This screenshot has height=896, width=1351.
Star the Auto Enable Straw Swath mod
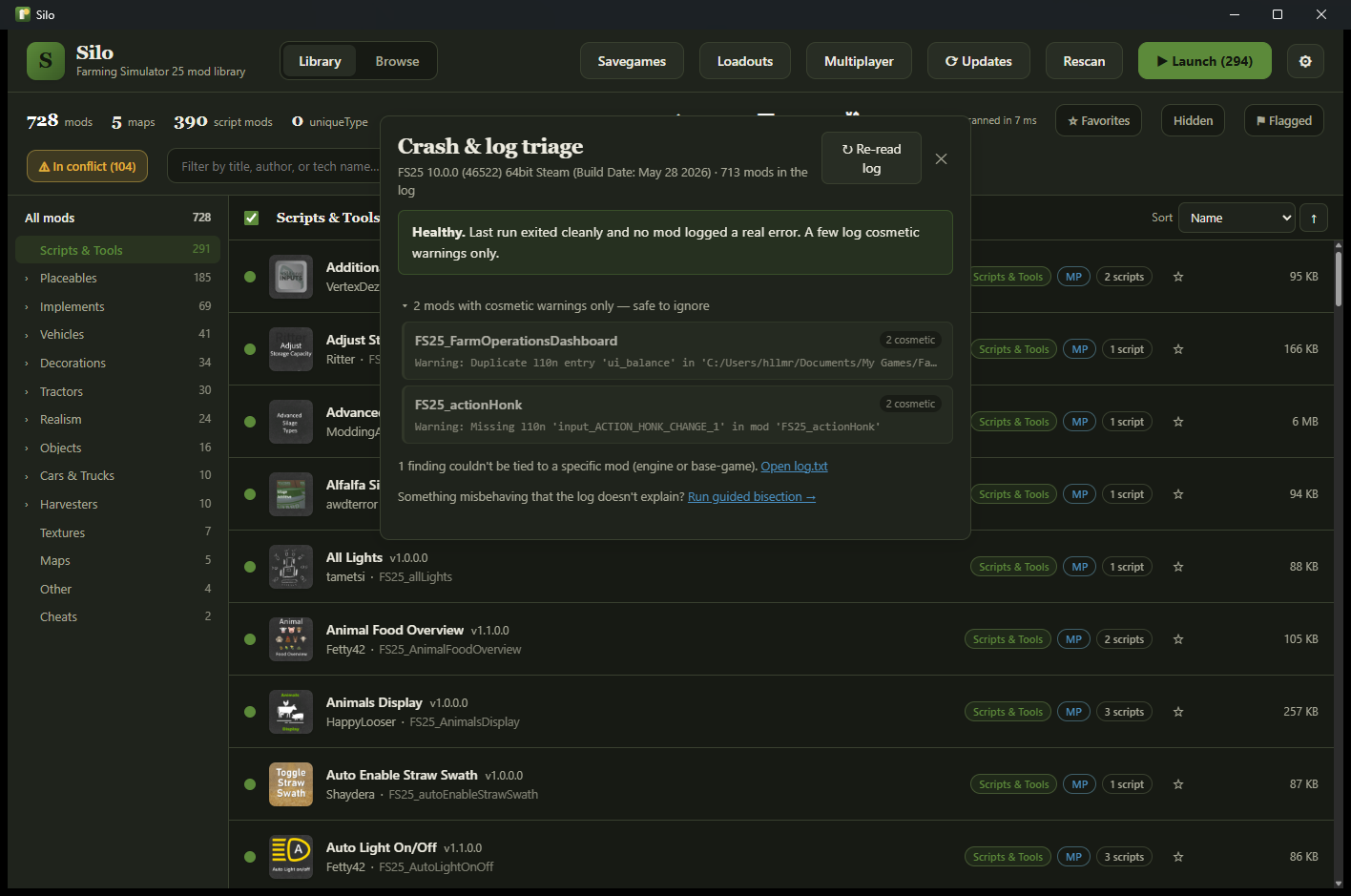click(1178, 784)
